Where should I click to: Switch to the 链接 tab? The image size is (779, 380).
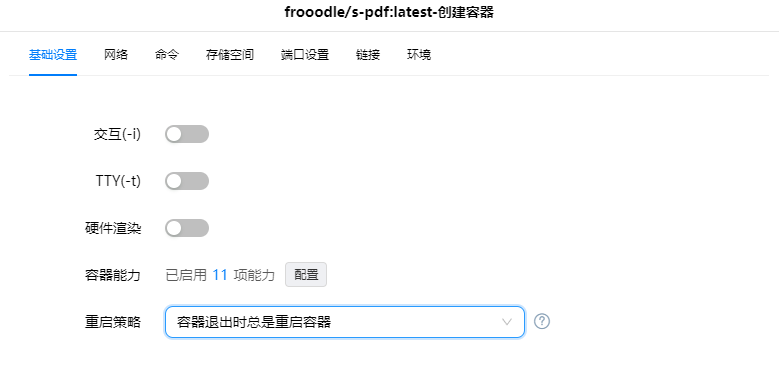pyautogui.click(x=368, y=55)
